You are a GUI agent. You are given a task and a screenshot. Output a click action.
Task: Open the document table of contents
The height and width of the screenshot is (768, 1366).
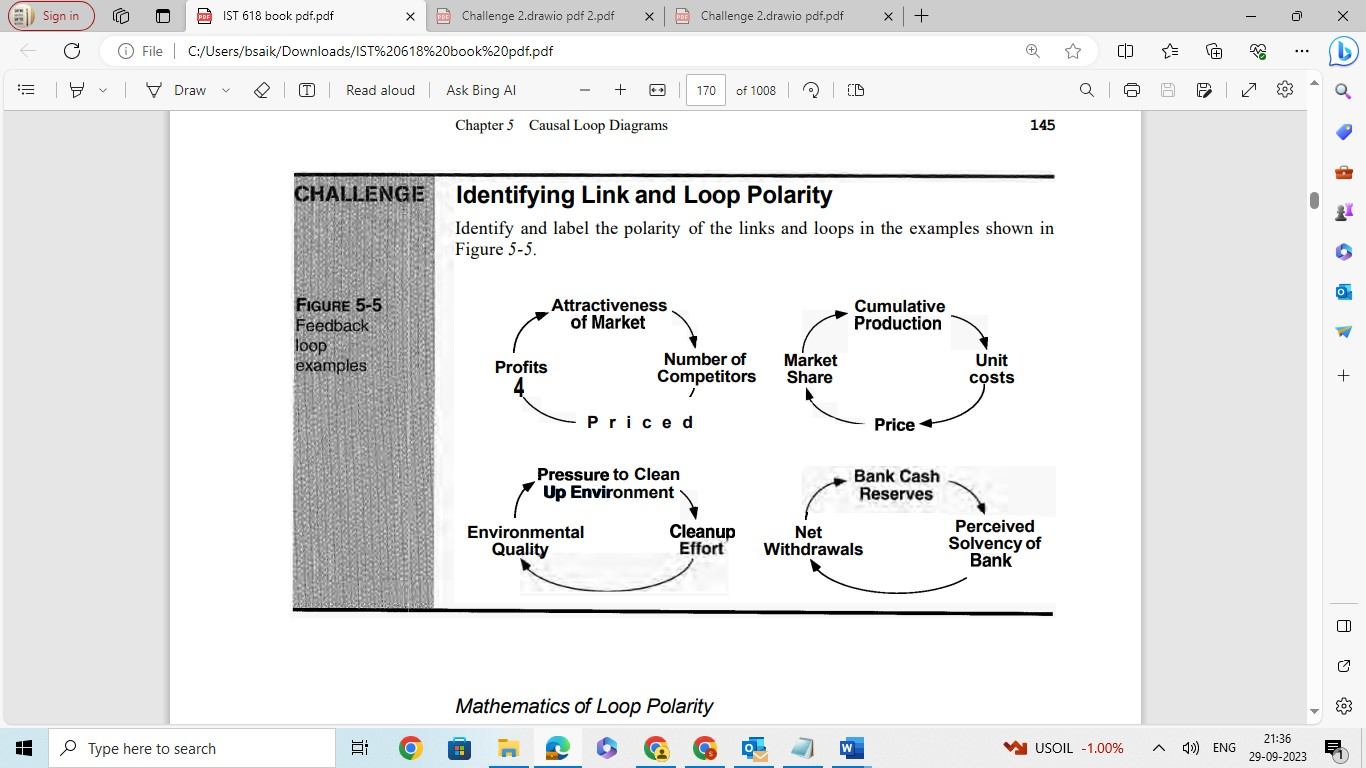pyautogui.click(x=27, y=90)
